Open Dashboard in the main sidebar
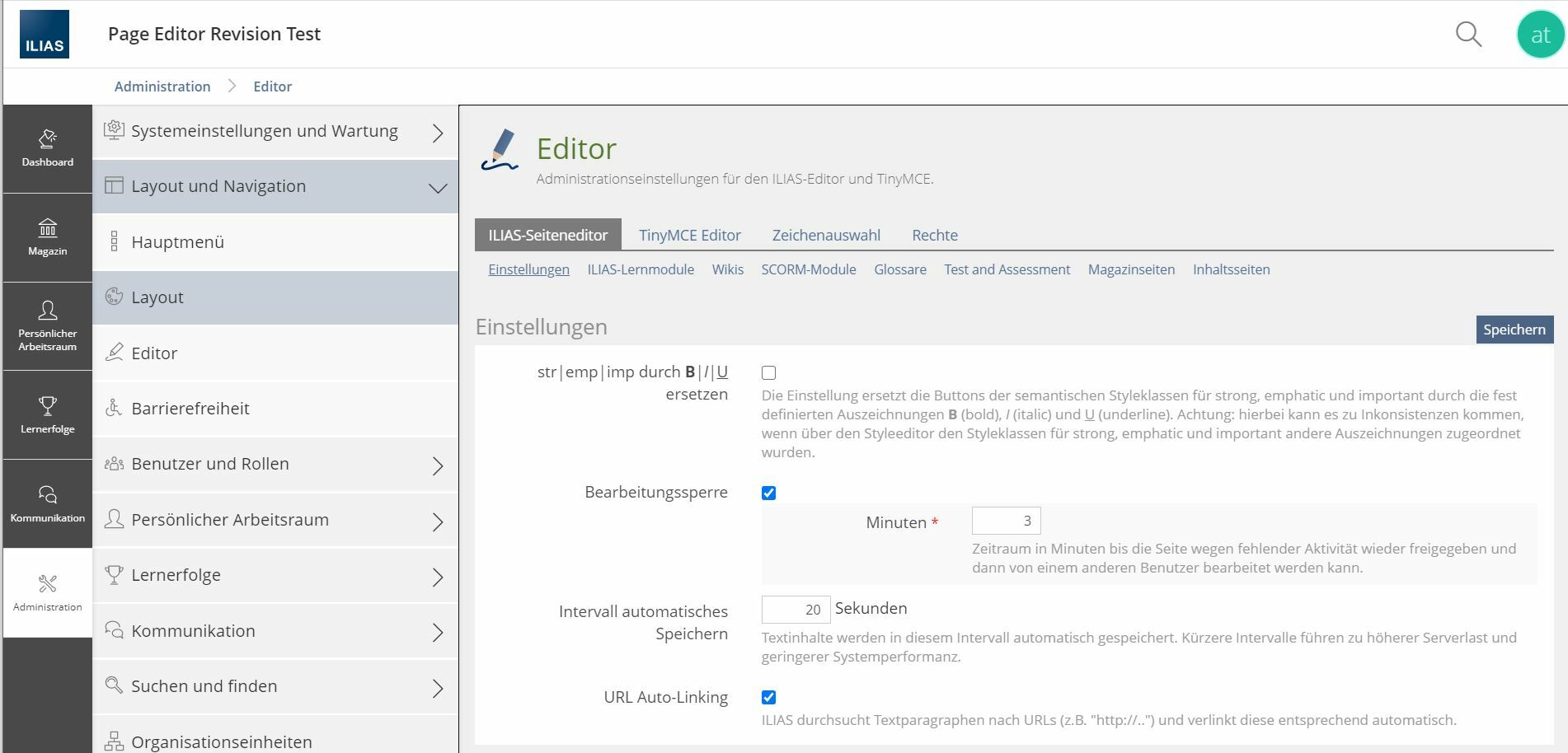This screenshot has width=1568, height=753. [48, 149]
